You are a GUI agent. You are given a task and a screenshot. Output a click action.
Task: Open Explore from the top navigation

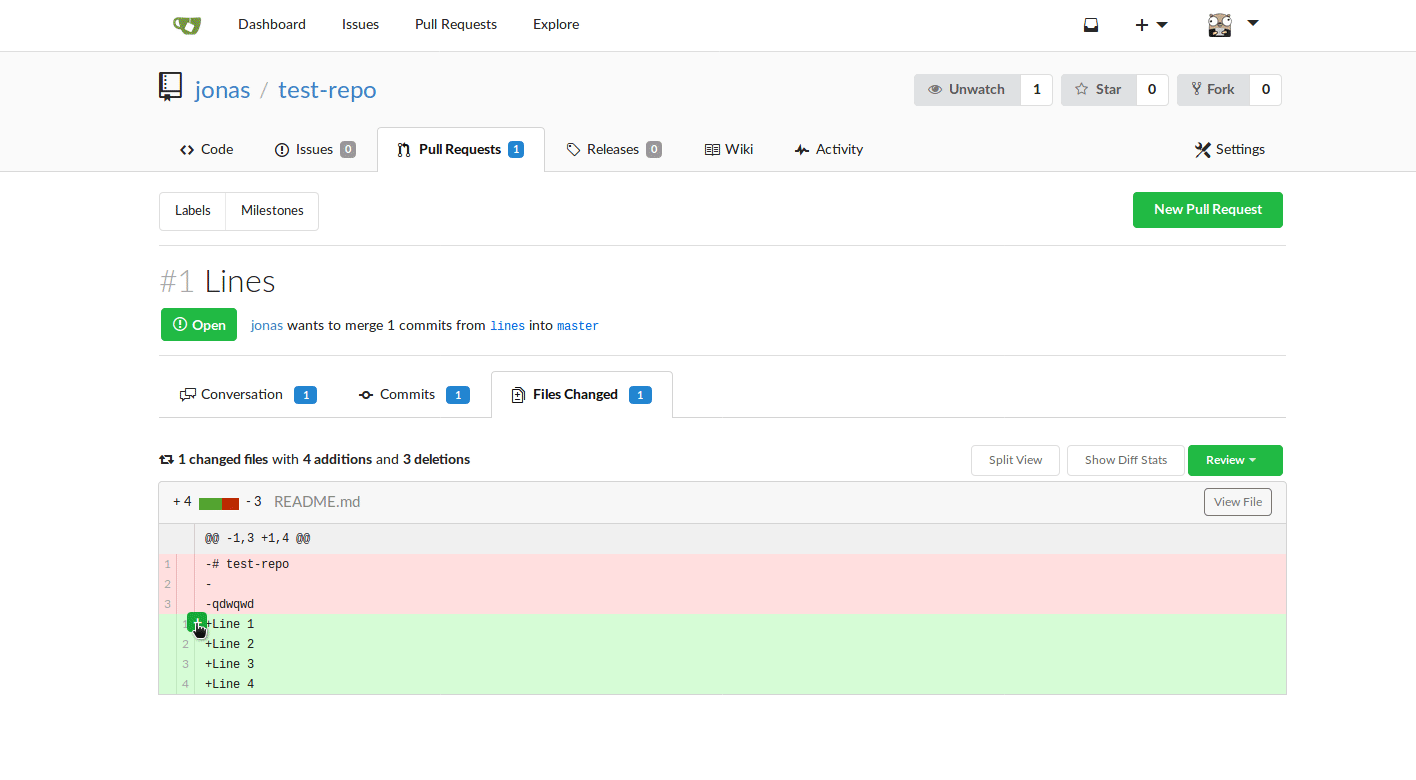(555, 24)
